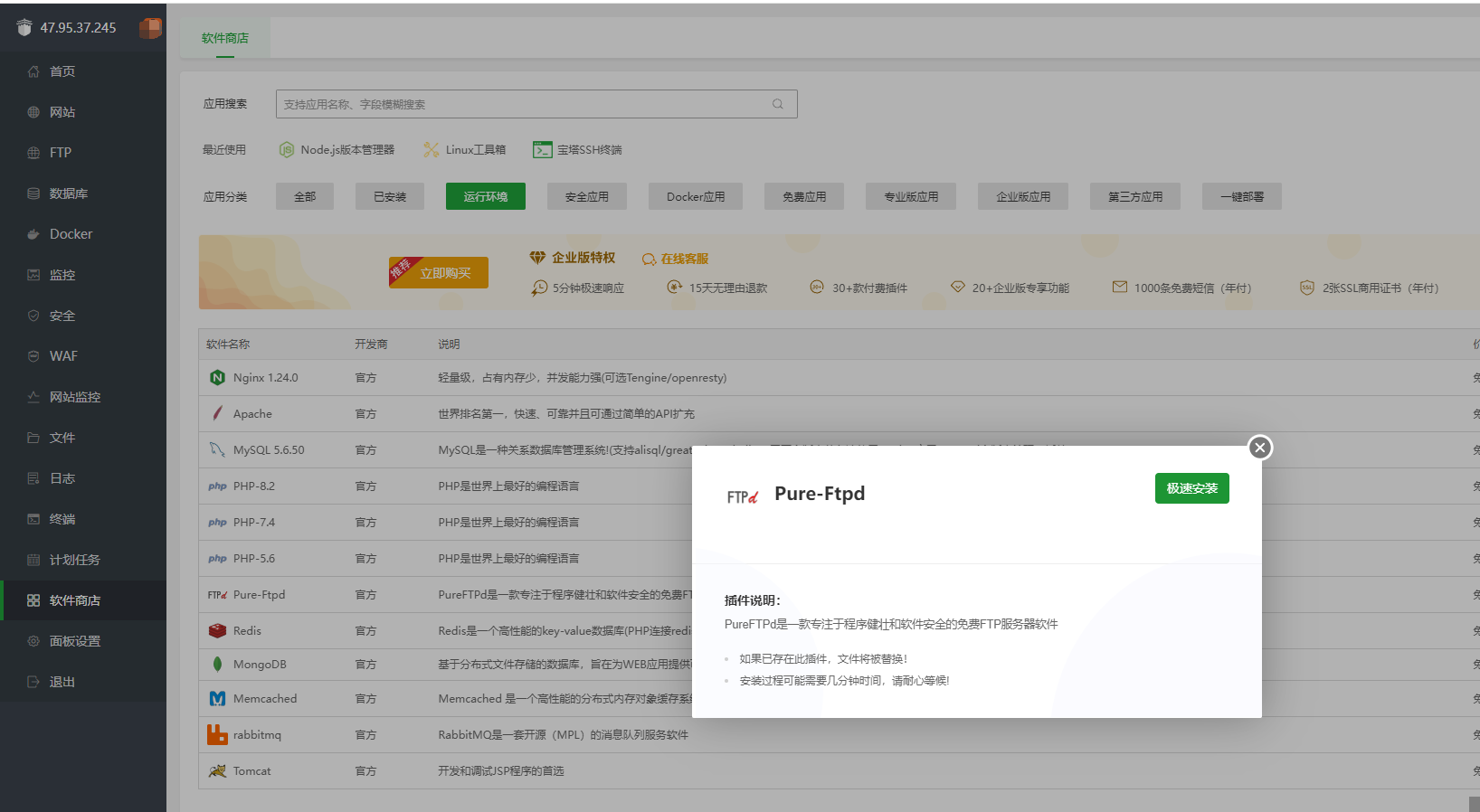Screen dimensions: 1480x812
Task: Select the 一键部署 category filter
Action: pyautogui.click(x=1242, y=196)
